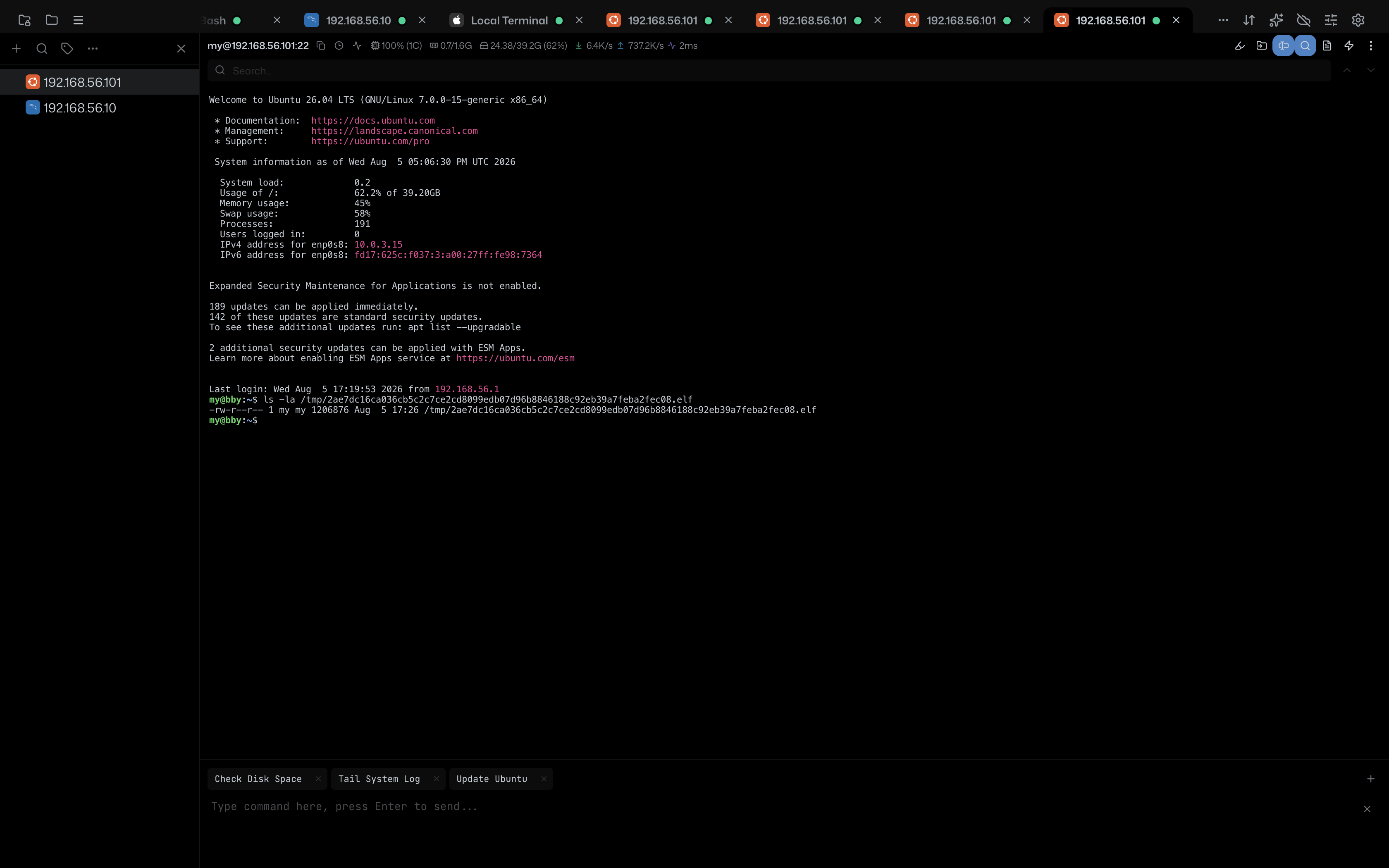The image size is (1389, 868).
Task: Toggle the command input bar button
Action: [1284, 45]
